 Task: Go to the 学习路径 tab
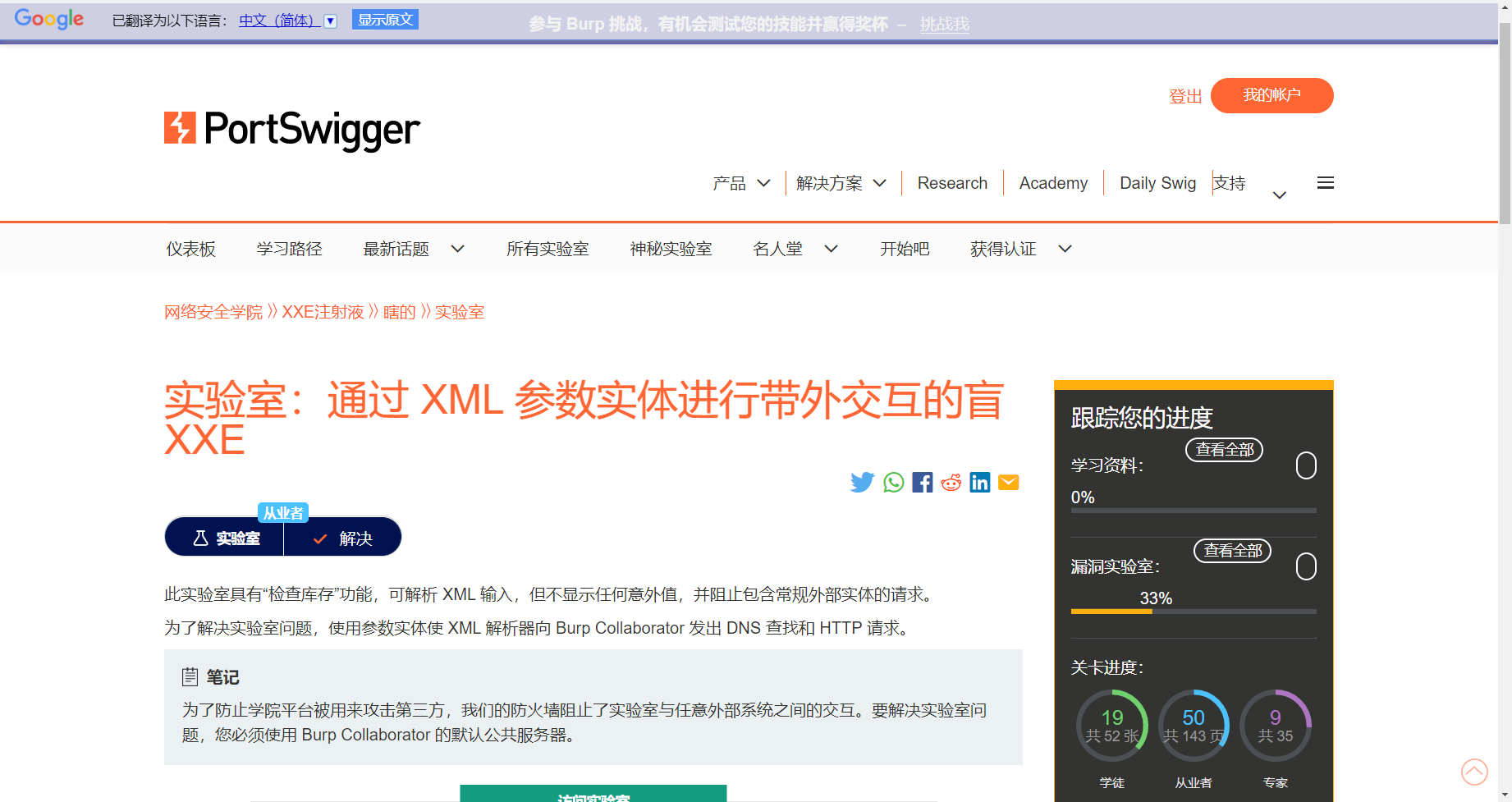[290, 249]
